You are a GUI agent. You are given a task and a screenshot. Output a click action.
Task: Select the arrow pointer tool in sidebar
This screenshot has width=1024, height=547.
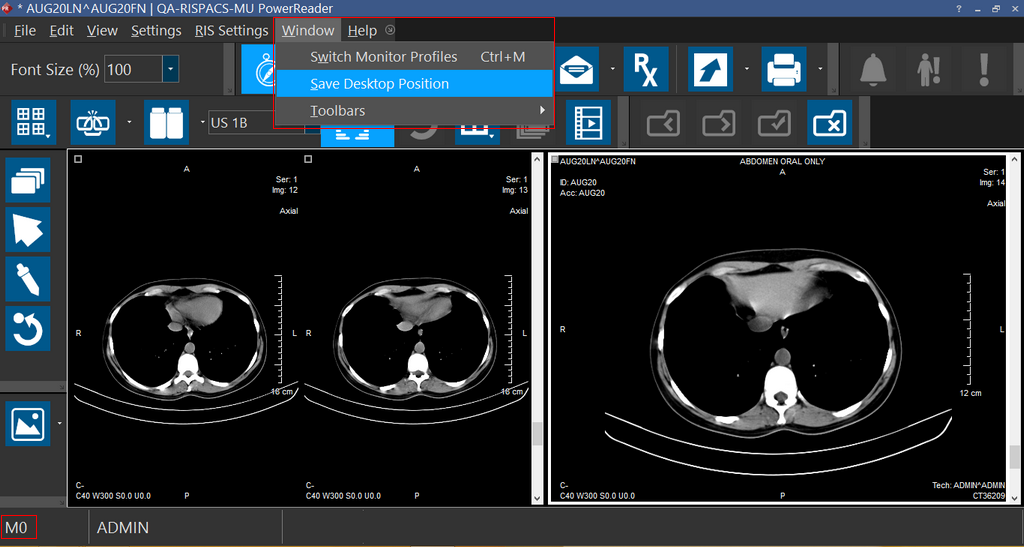coord(28,230)
